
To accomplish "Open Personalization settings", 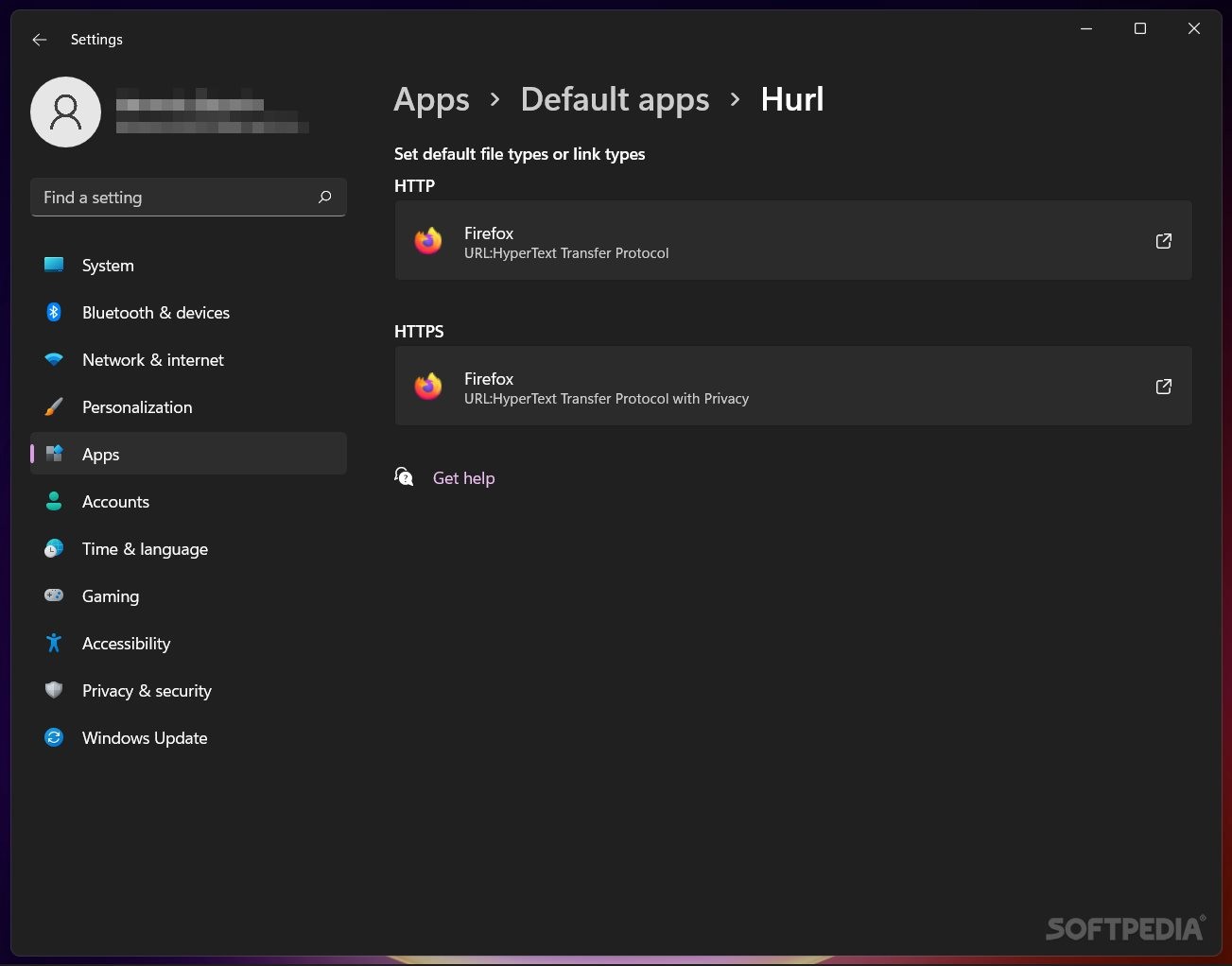I will point(137,407).
